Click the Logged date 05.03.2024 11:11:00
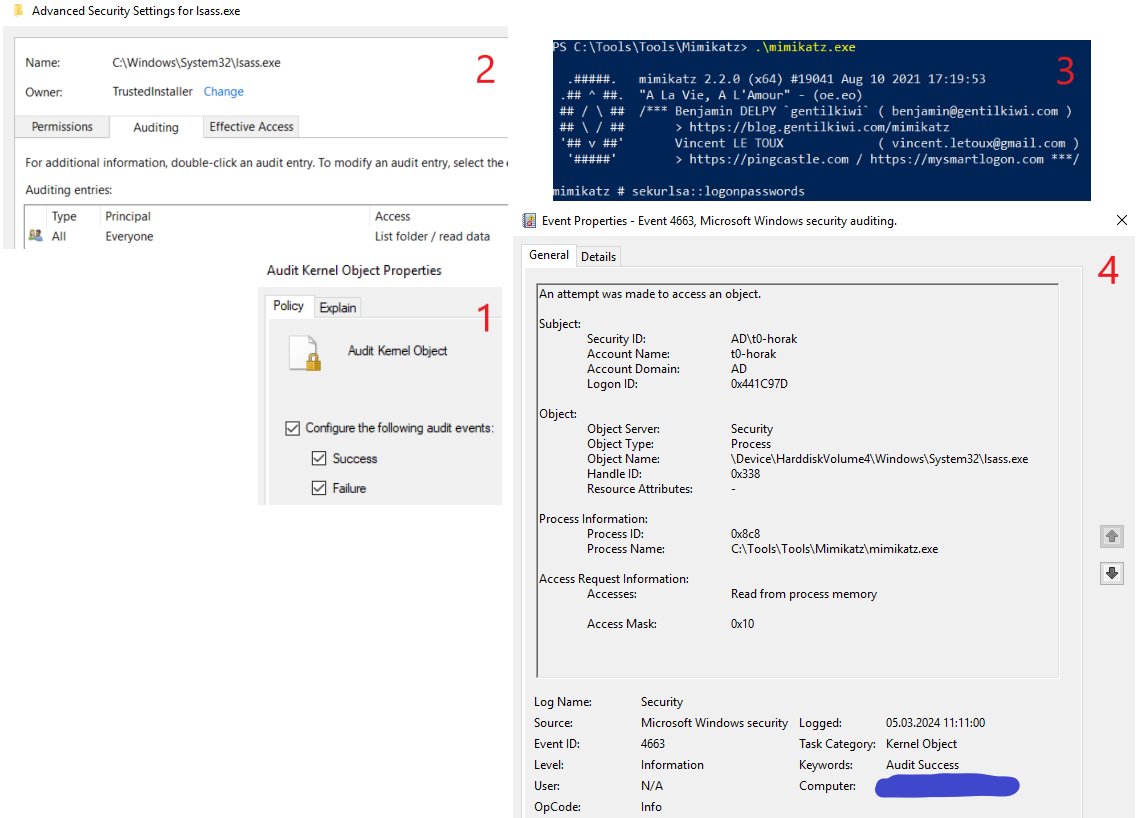The width and height of the screenshot is (1136, 818). [935, 723]
